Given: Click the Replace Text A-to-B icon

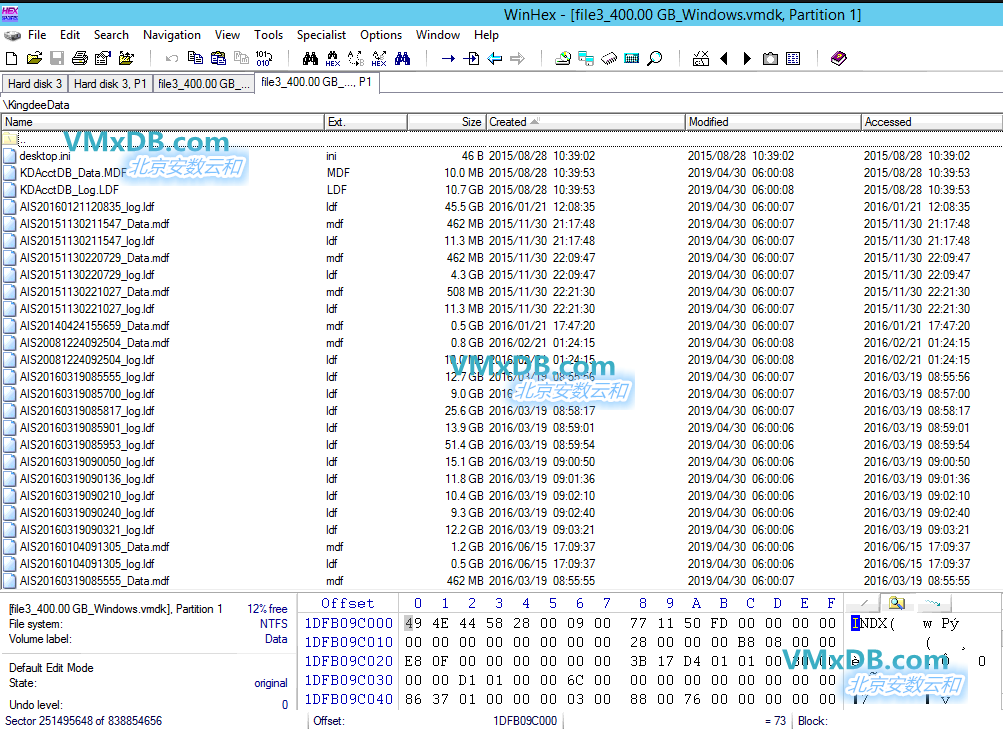Looking at the screenshot, I should click(356, 59).
